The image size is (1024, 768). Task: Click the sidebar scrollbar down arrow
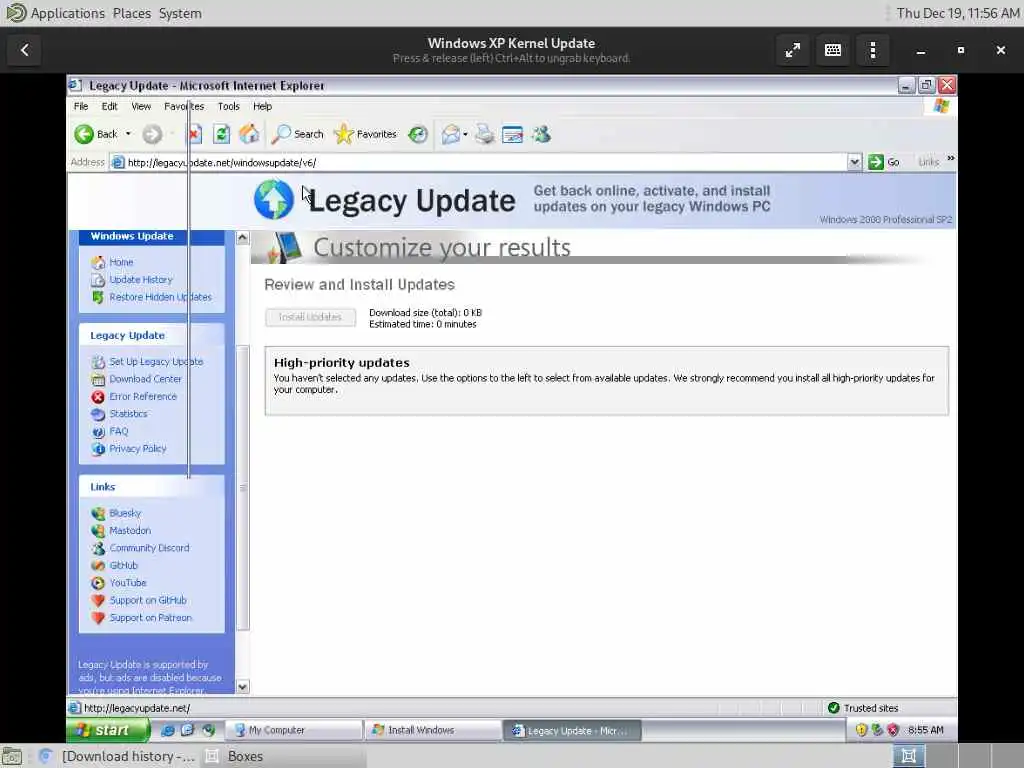[242, 686]
